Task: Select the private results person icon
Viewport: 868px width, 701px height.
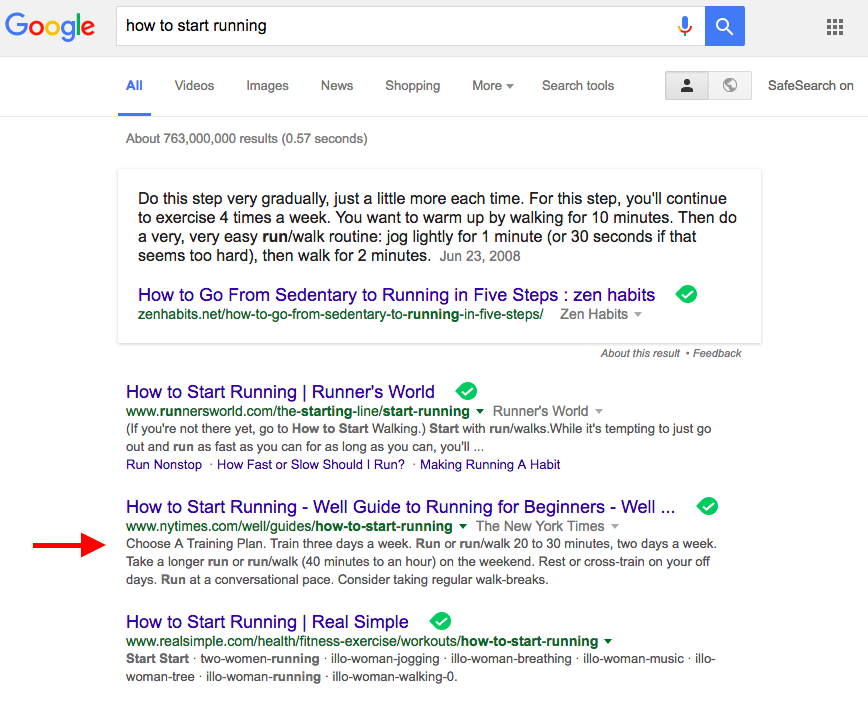Action: 687,85
